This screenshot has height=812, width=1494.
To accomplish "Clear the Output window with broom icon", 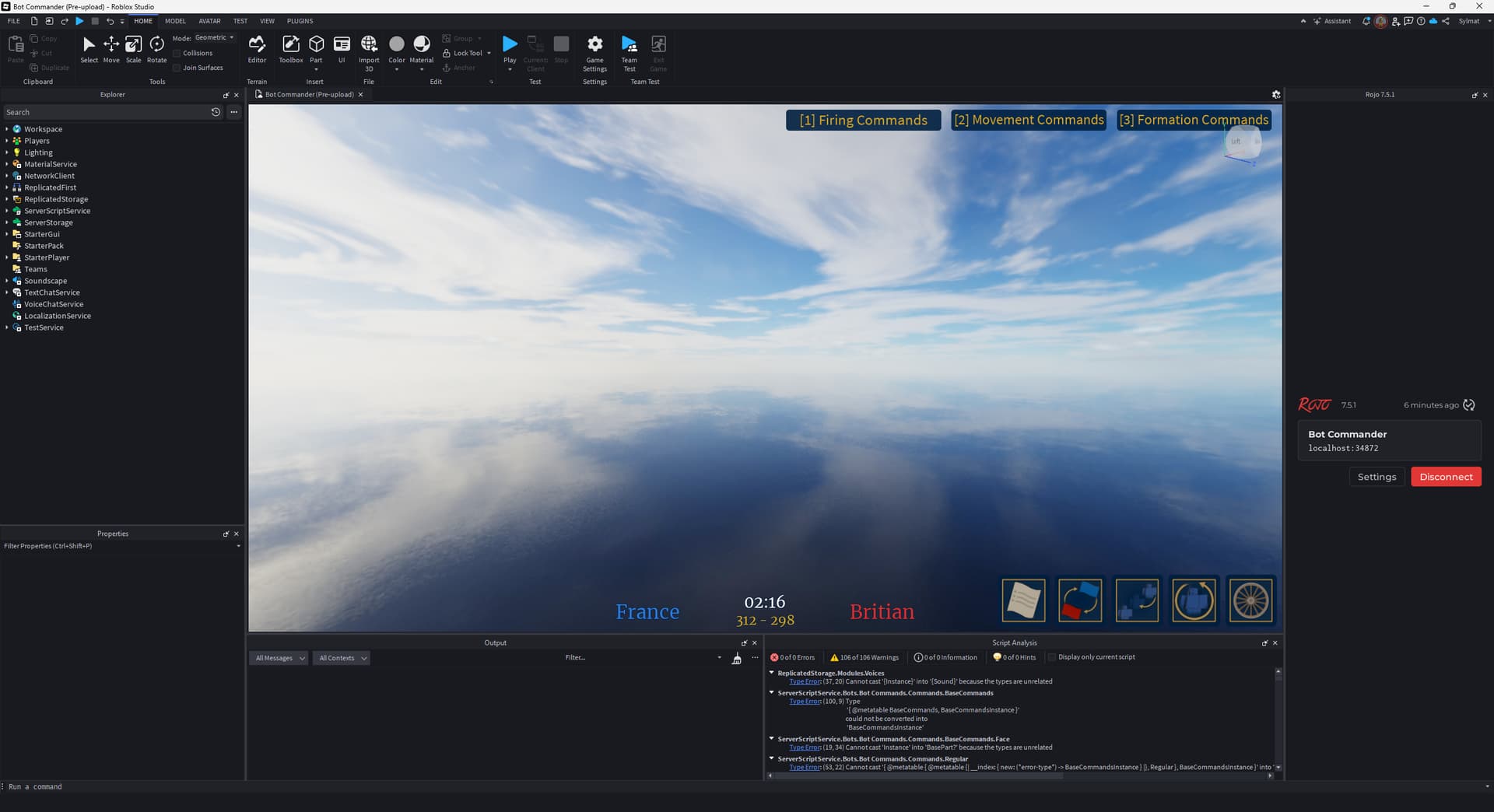I will 736,658.
